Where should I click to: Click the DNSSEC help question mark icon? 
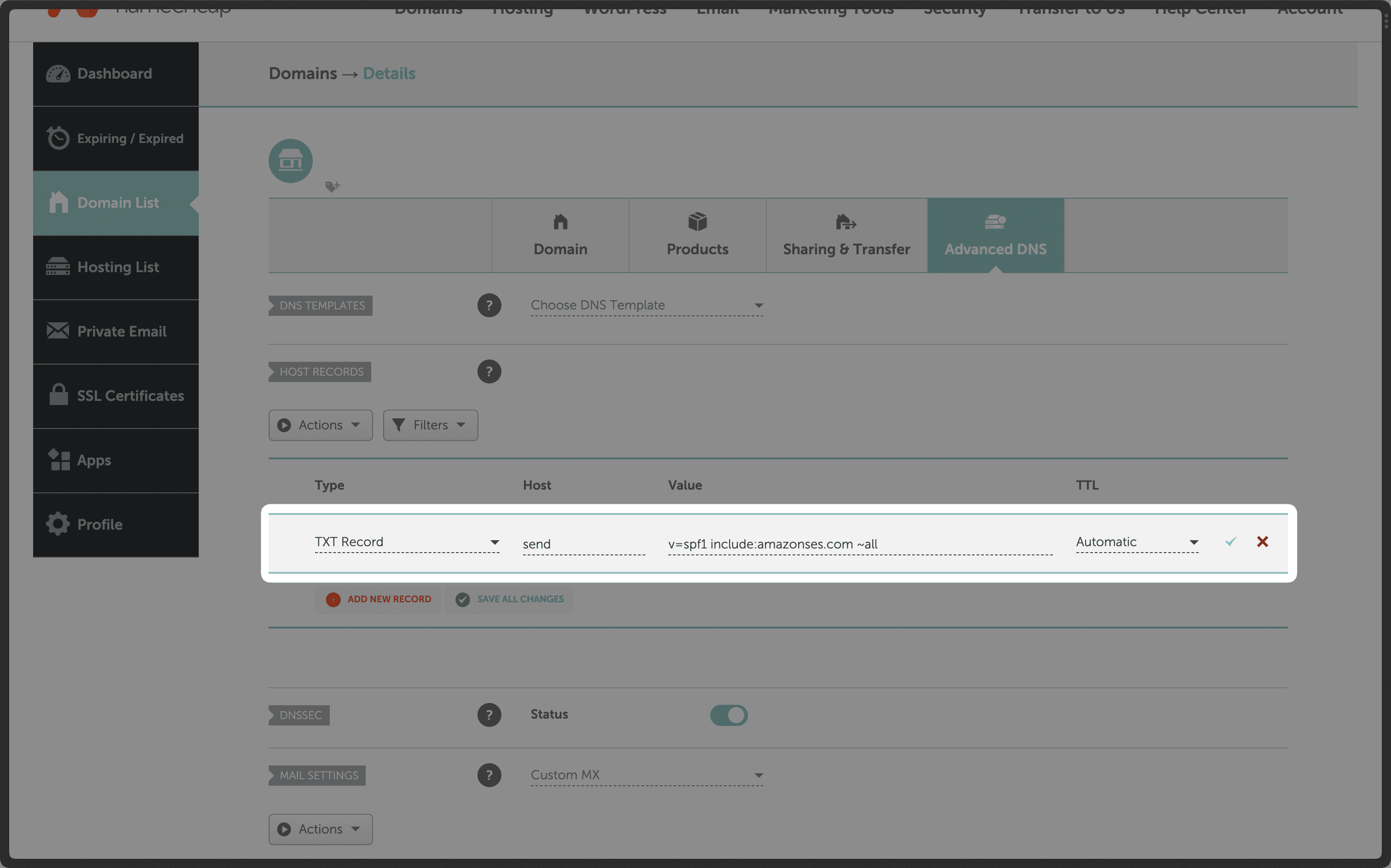(x=489, y=715)
